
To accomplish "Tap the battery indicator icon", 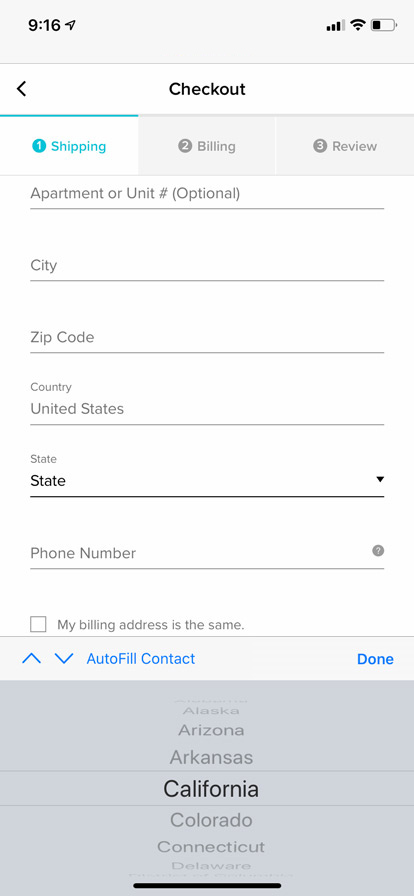I will point(383,25).
